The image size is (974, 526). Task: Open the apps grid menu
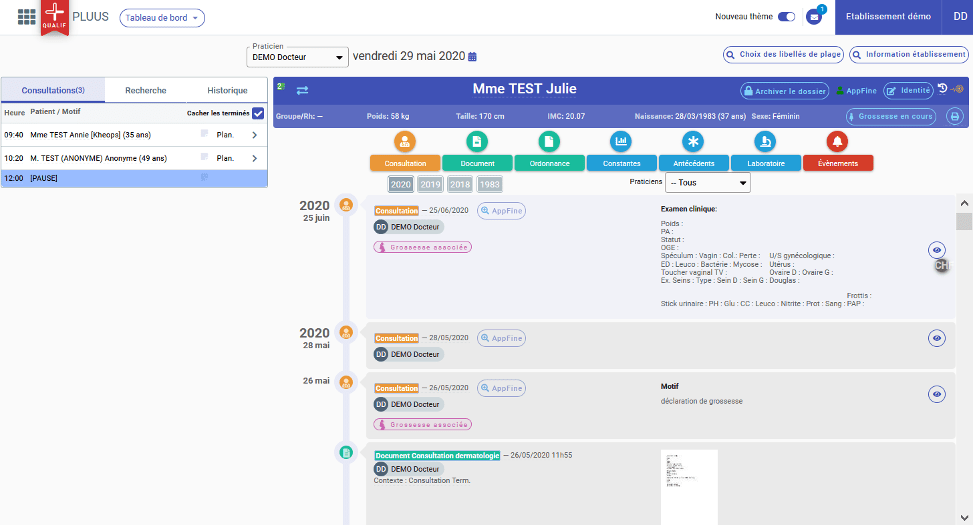(27, 17)
